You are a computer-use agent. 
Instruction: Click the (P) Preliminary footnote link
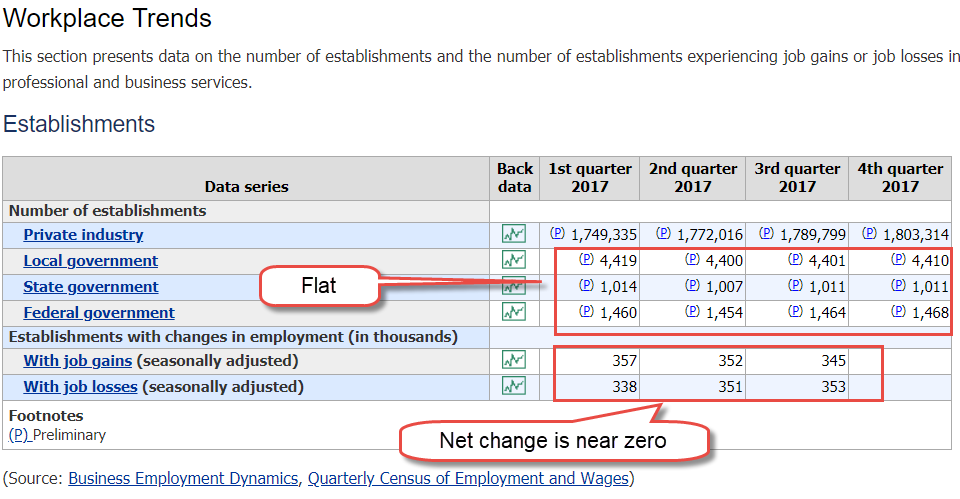coord(18,435)
